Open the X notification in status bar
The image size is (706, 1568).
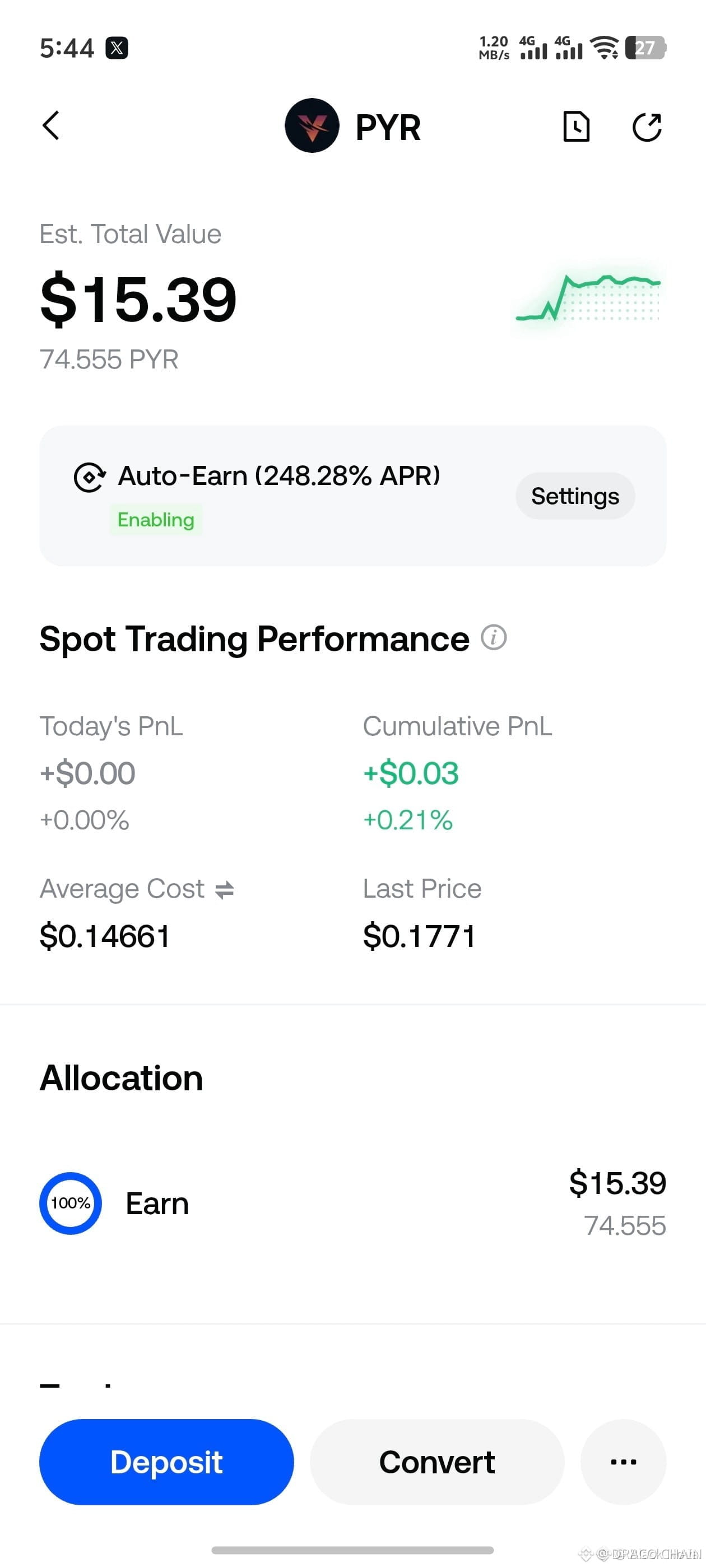pos(117,48)
